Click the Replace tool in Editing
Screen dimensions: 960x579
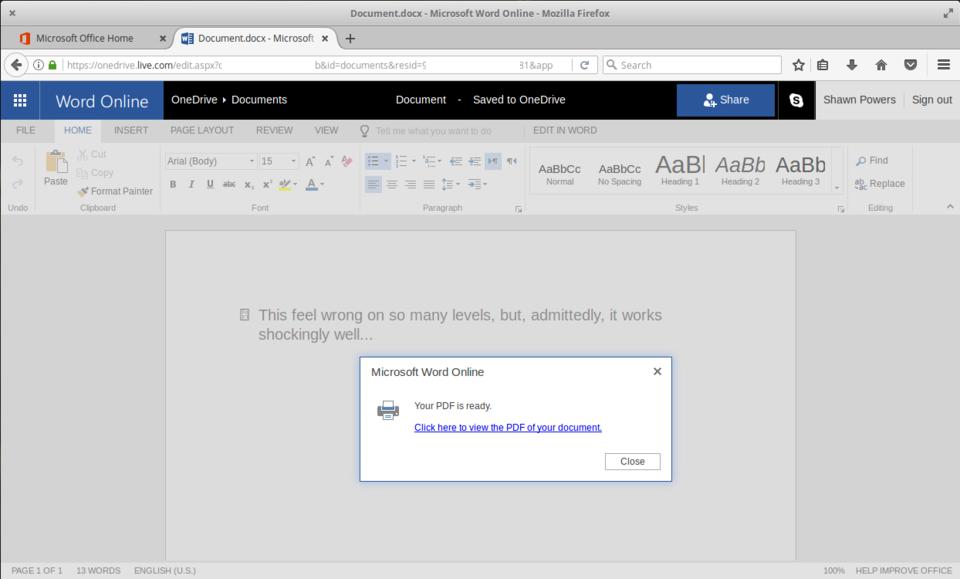point(879,184)
